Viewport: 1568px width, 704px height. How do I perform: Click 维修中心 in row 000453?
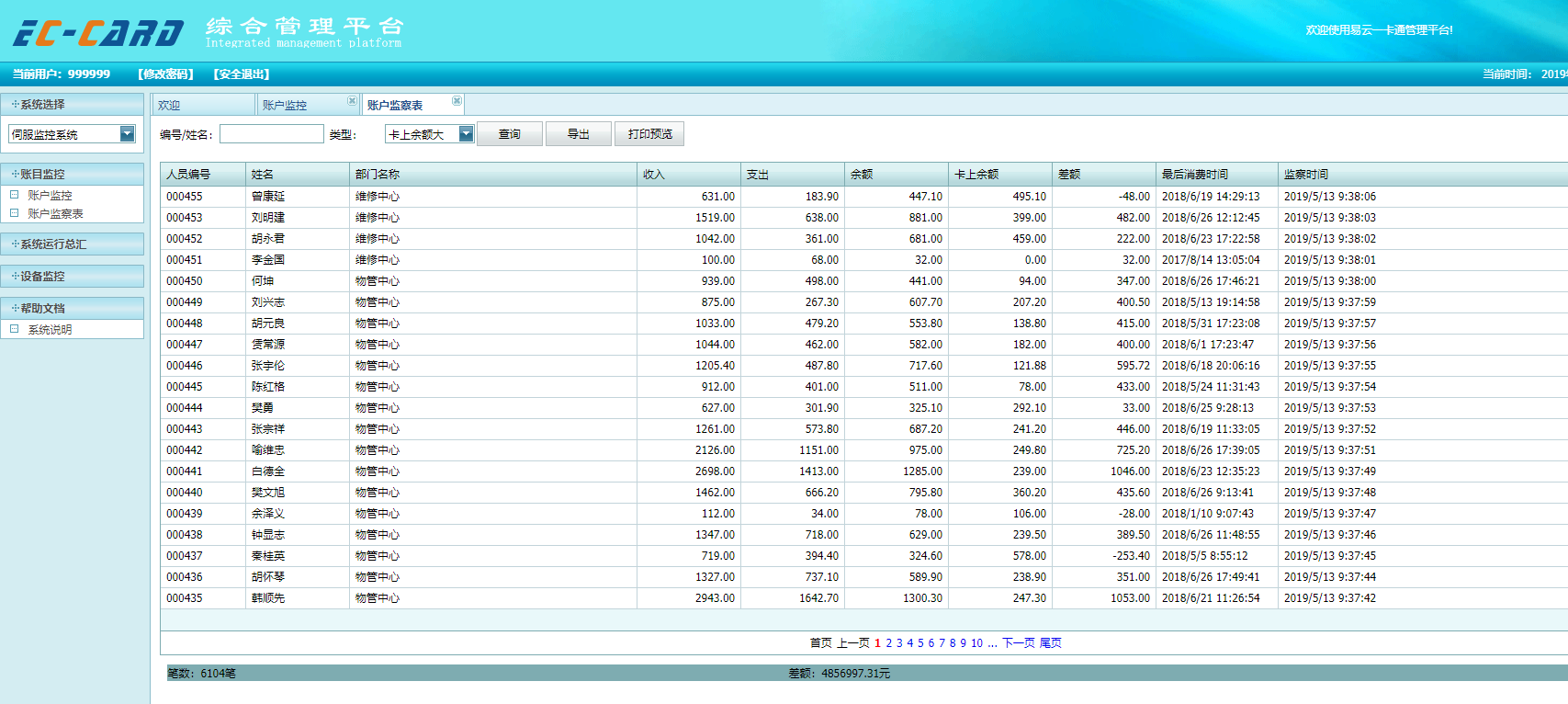pos(378,218)
